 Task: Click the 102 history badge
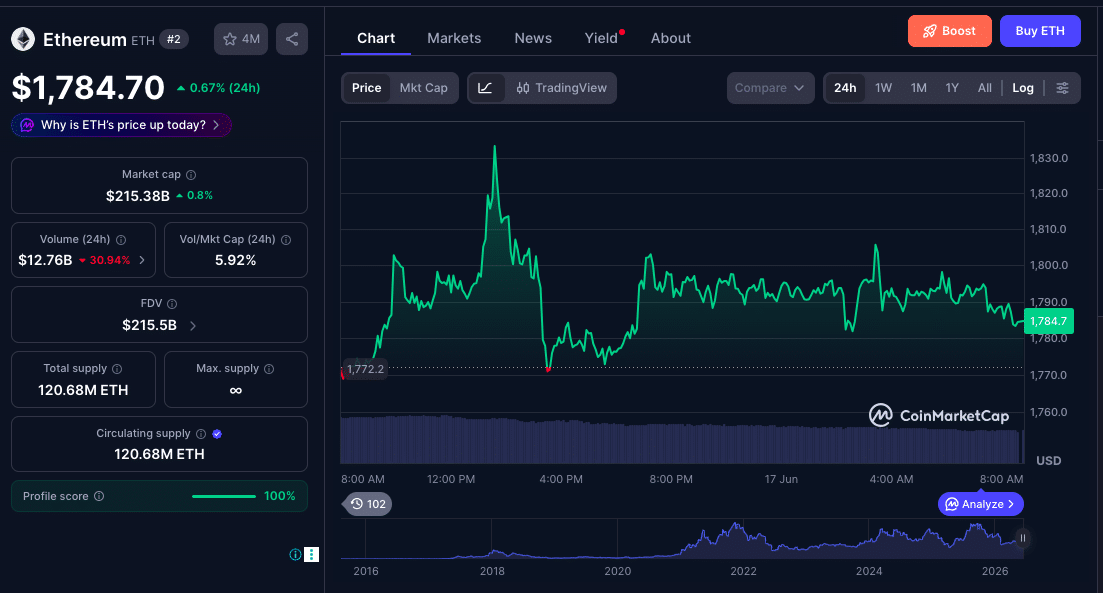pyautogui.click(x=368, y=504)
